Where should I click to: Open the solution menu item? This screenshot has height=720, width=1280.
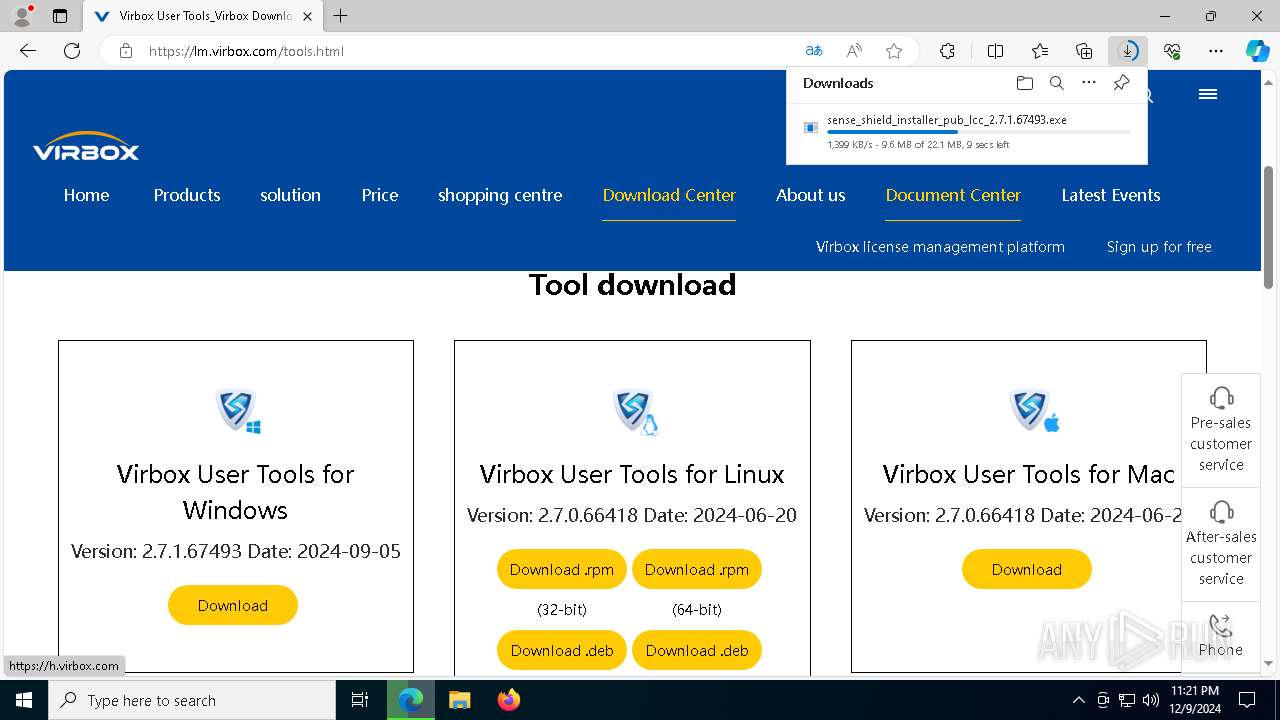point(290,195)
